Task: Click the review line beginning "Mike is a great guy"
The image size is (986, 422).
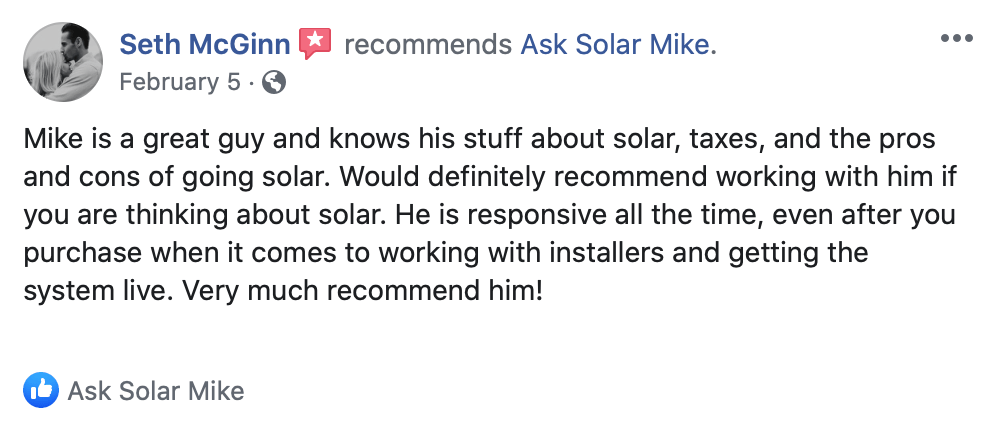Action: (479, 140)
